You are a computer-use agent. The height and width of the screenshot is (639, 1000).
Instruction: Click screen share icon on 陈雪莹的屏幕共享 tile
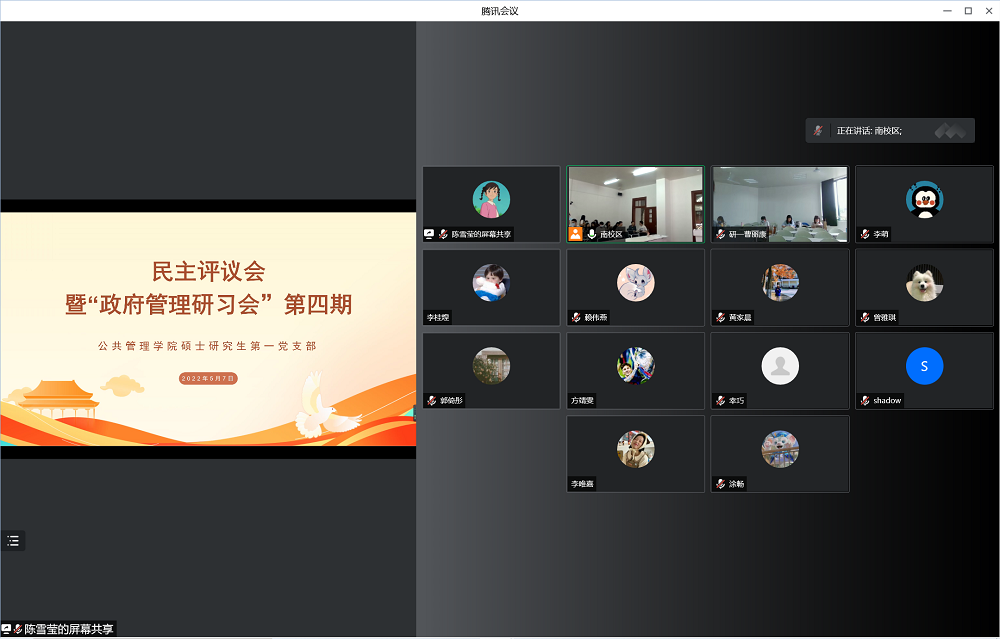pos(429,234)
